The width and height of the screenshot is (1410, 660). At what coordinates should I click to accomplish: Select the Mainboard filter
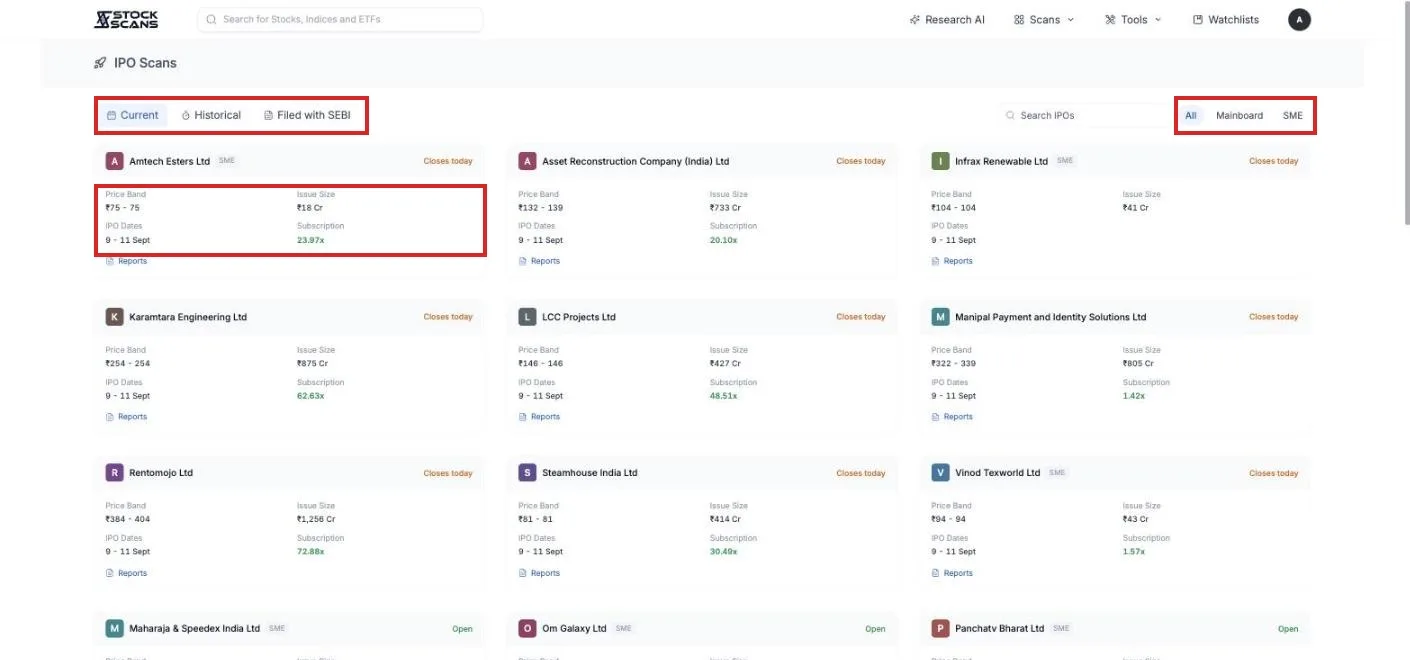pos(1239,116)
